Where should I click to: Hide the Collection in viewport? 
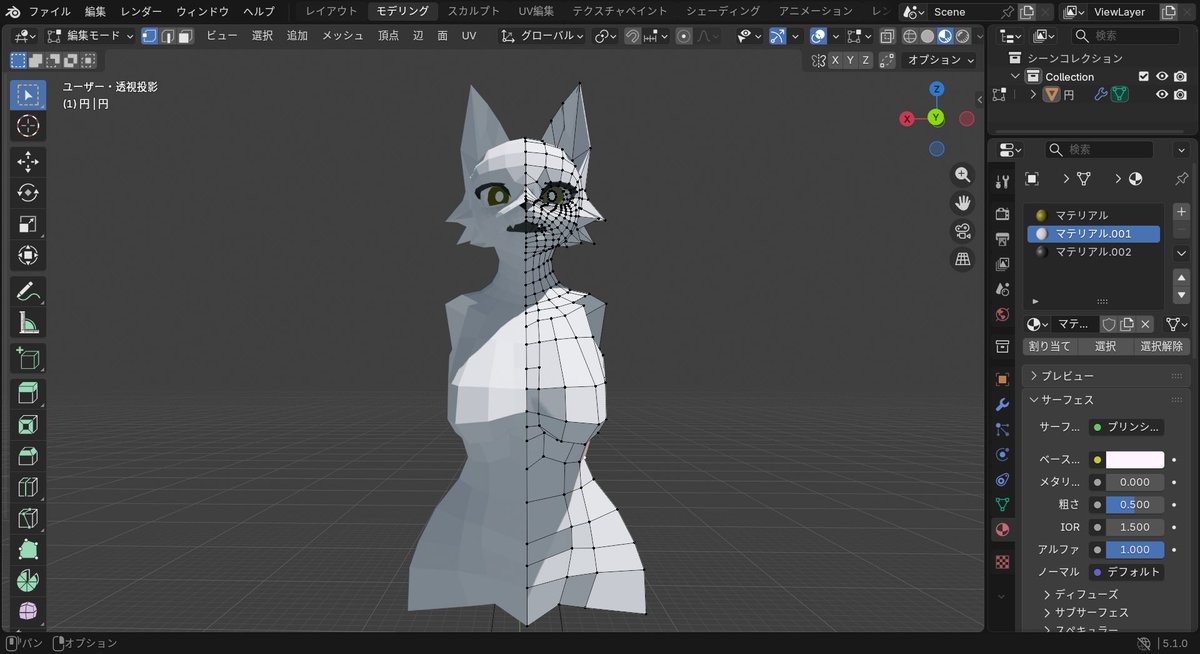point(1162,76)
